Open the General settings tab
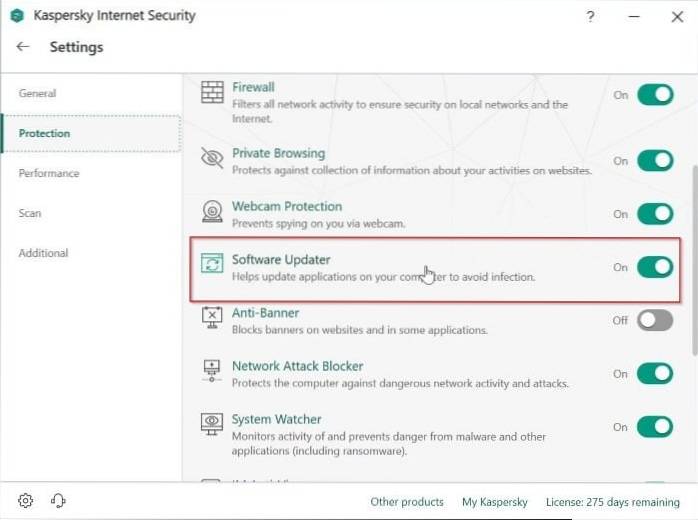 coord(38,93)
